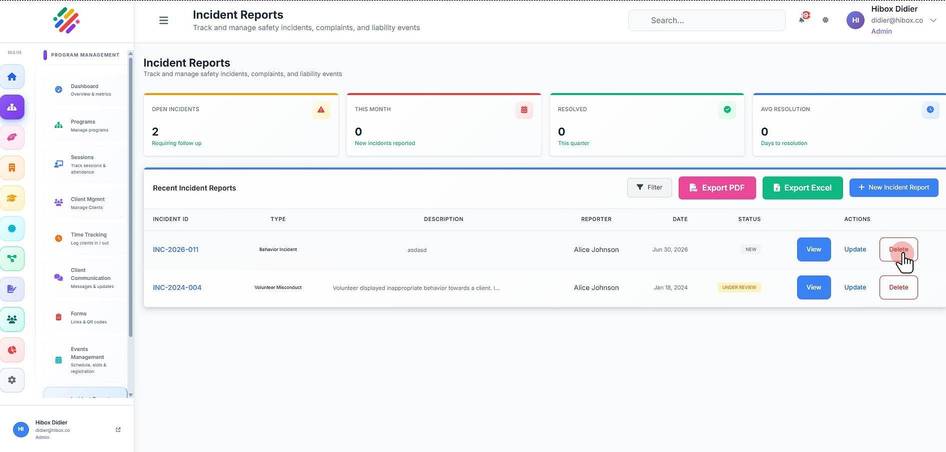Image resolution: width=946 pixels, height=452 pixels.
Task: Click the open incidents warning triangle icon
Action: (x=321, y=110)
